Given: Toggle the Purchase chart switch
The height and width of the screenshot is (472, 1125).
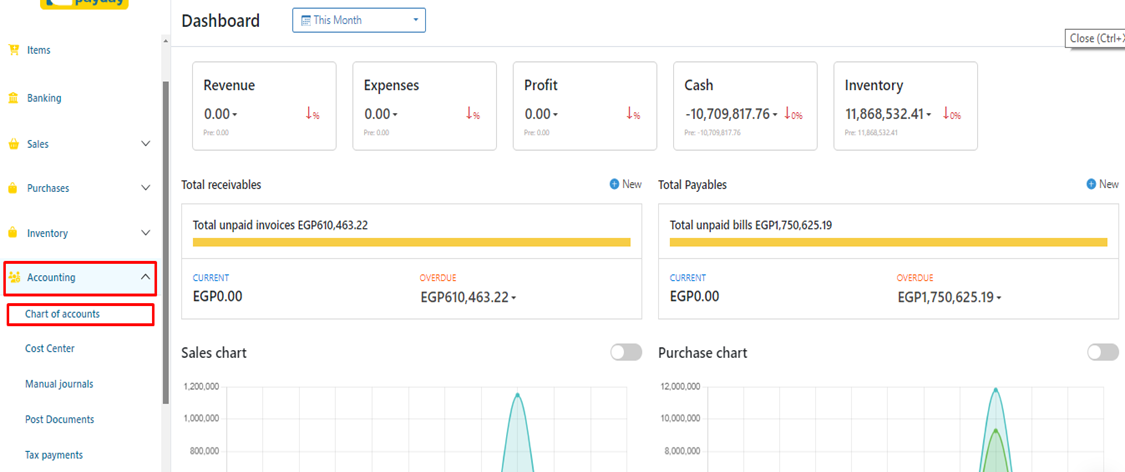Looking at the screenshot, I should coord(1103,352).
